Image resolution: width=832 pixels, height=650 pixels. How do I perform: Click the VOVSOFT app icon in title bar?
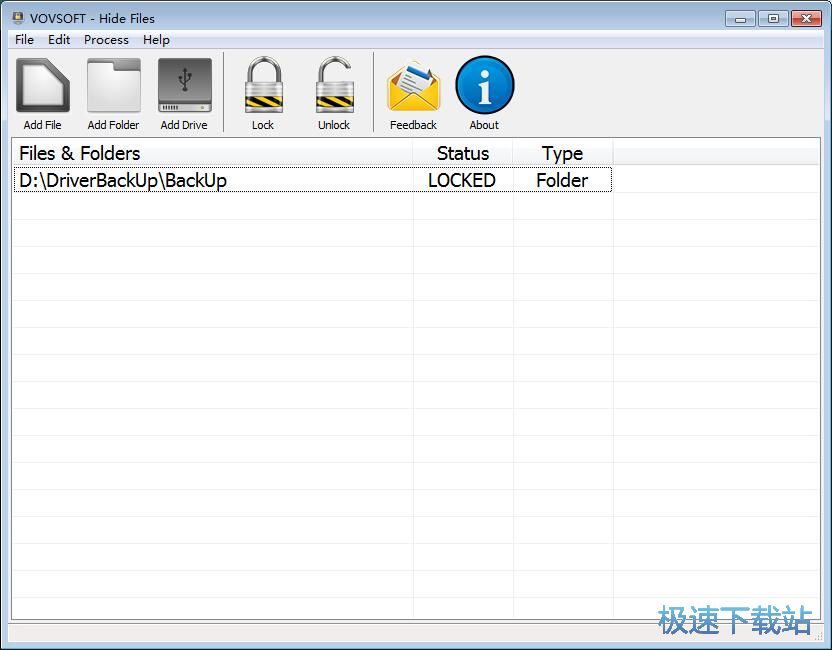point(18,18)
